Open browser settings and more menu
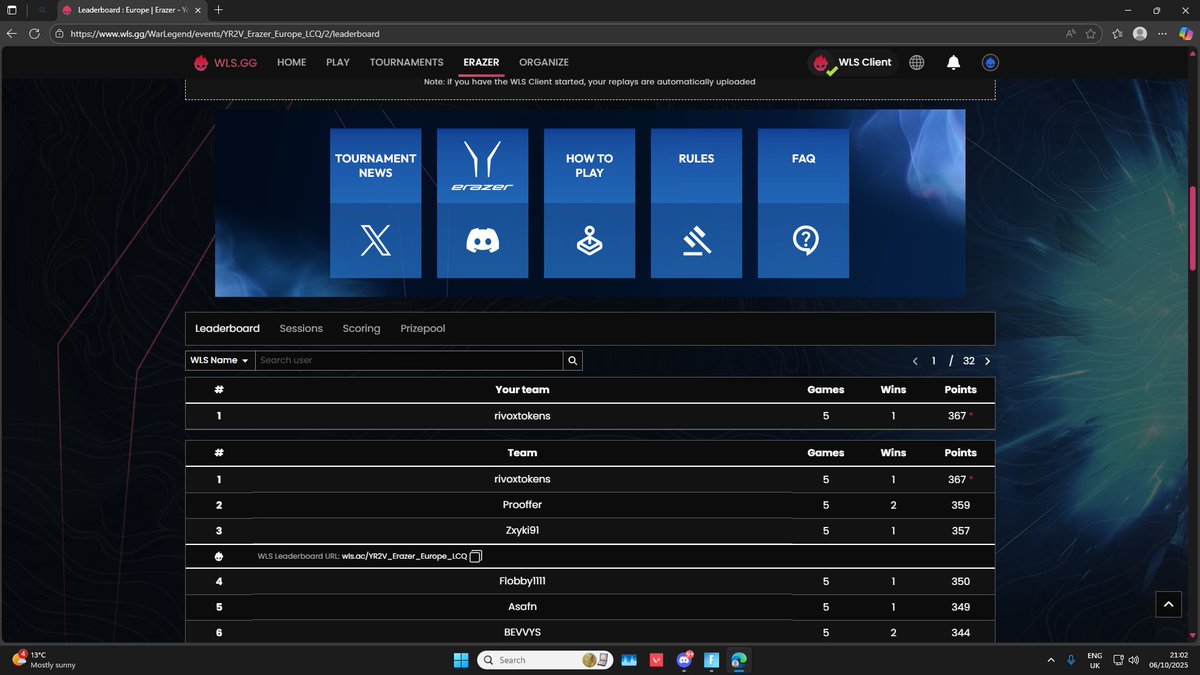 [x=1164, y=33]
